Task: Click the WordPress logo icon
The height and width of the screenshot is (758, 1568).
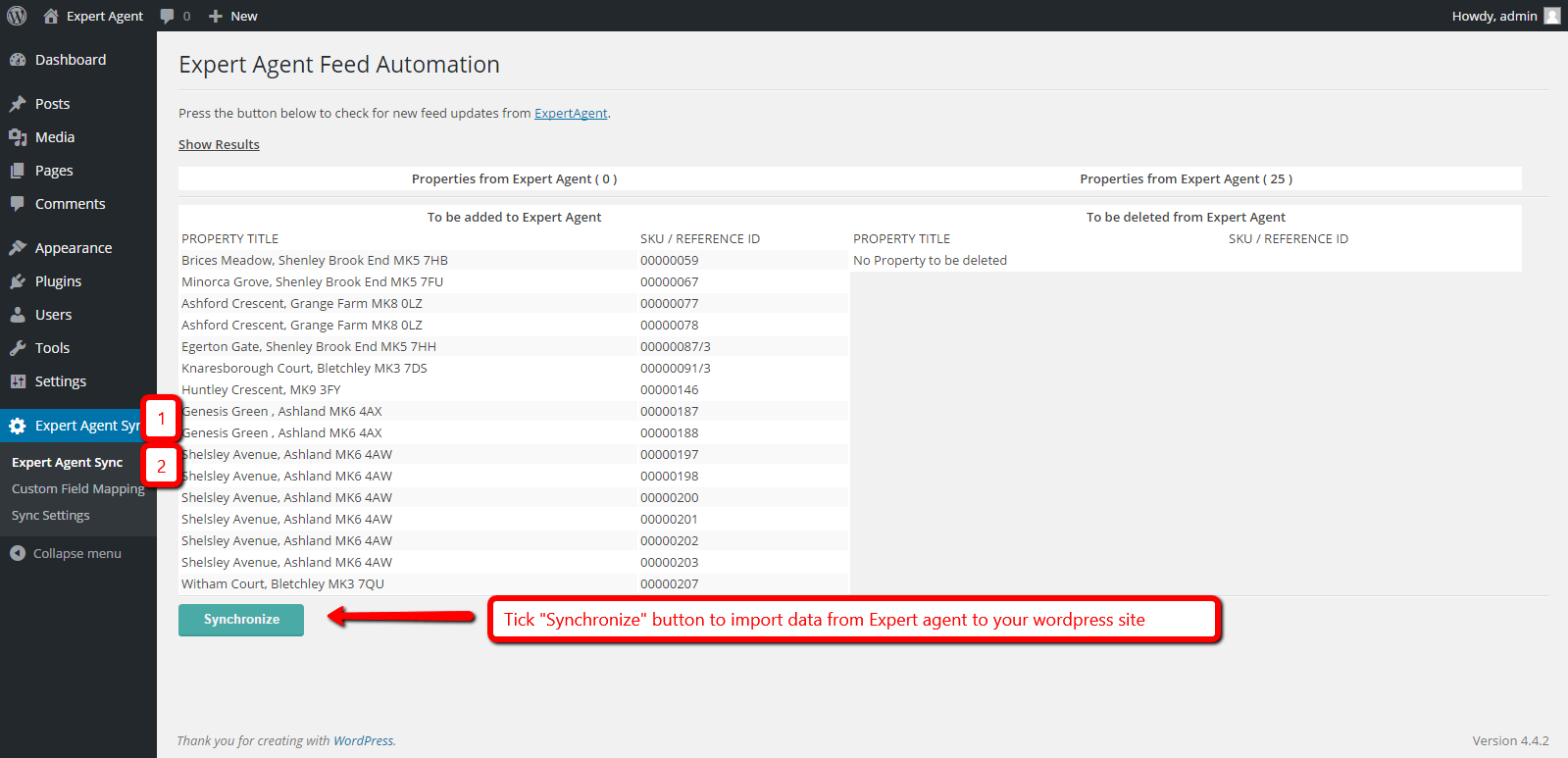Action: point(17,16)
